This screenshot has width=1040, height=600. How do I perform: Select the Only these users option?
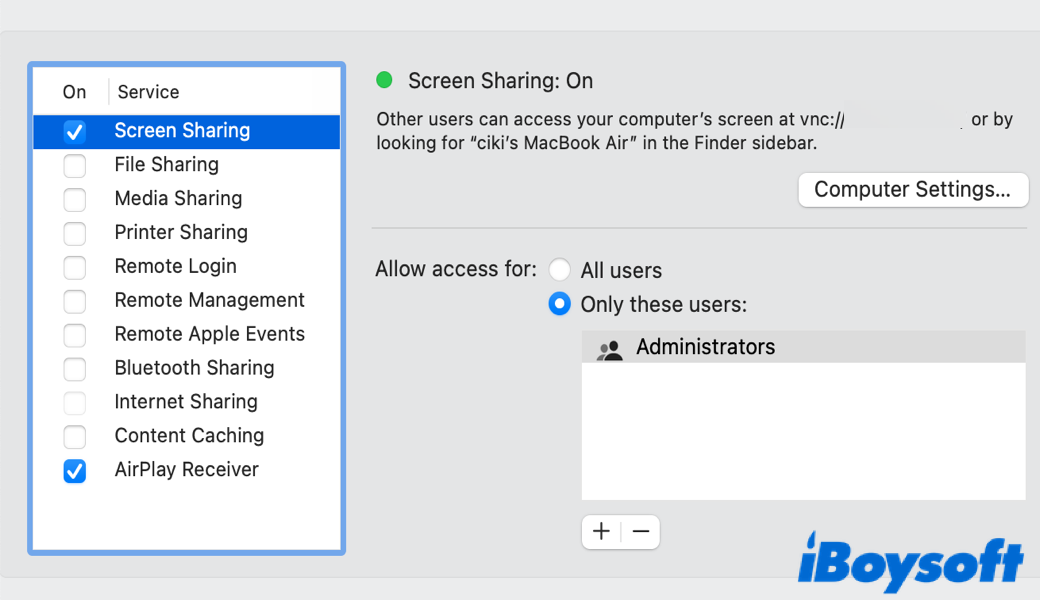pos(560,304)
